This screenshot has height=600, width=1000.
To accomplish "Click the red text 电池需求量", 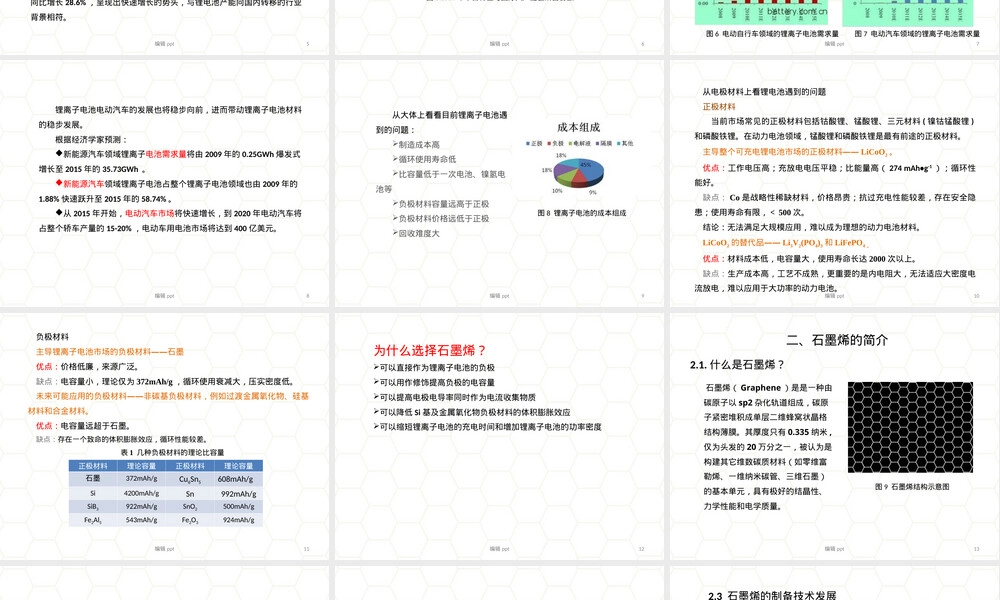I will pos(166,154).
